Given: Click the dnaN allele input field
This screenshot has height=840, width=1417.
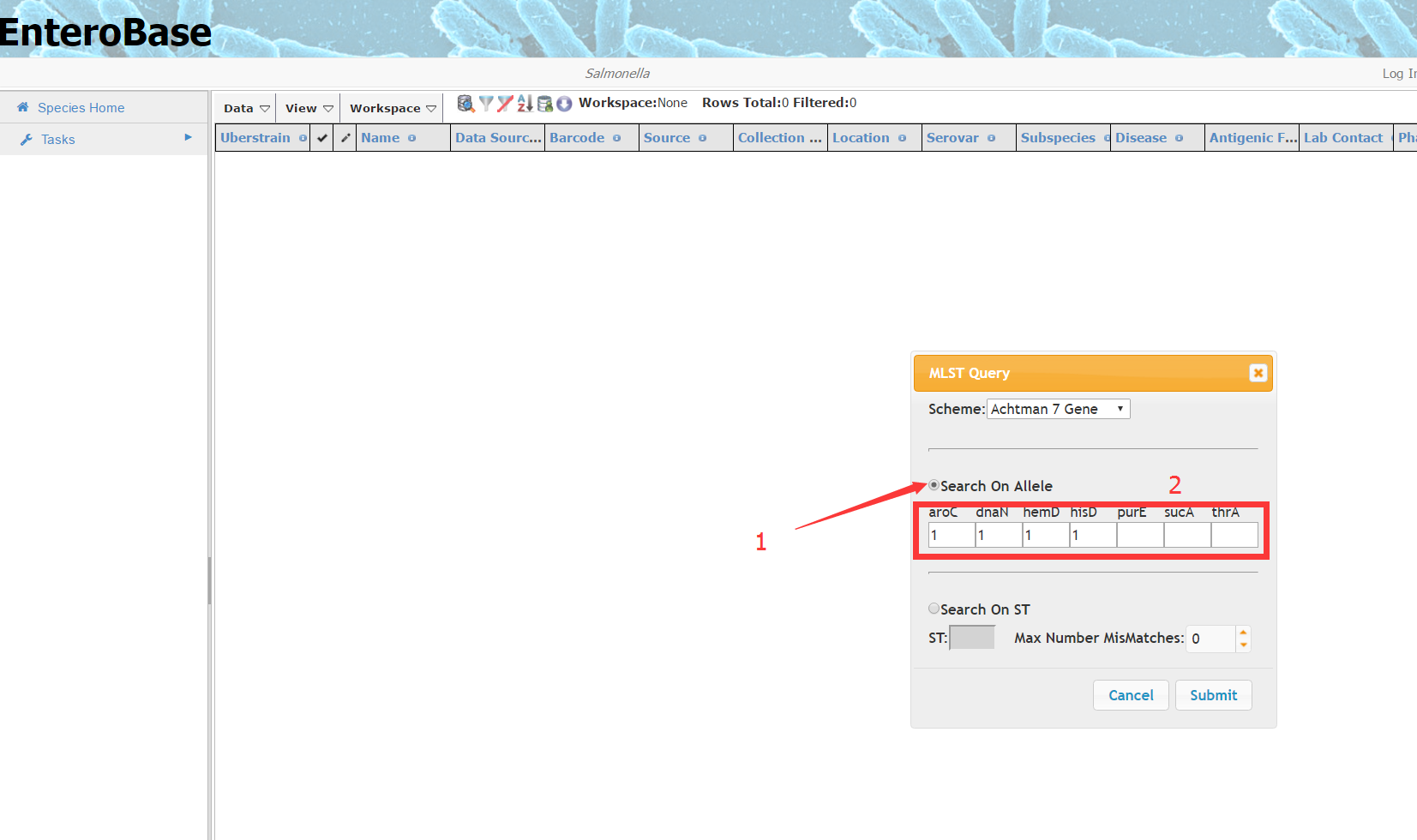Looking at the screenshot, I should [999, 535].
